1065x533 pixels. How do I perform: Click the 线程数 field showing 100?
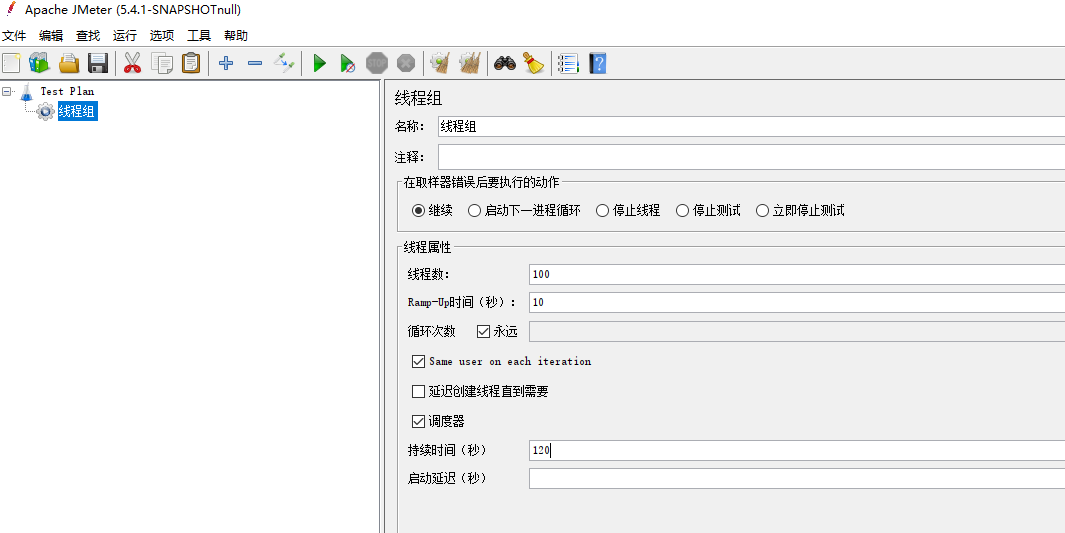(x=797, y=274)
